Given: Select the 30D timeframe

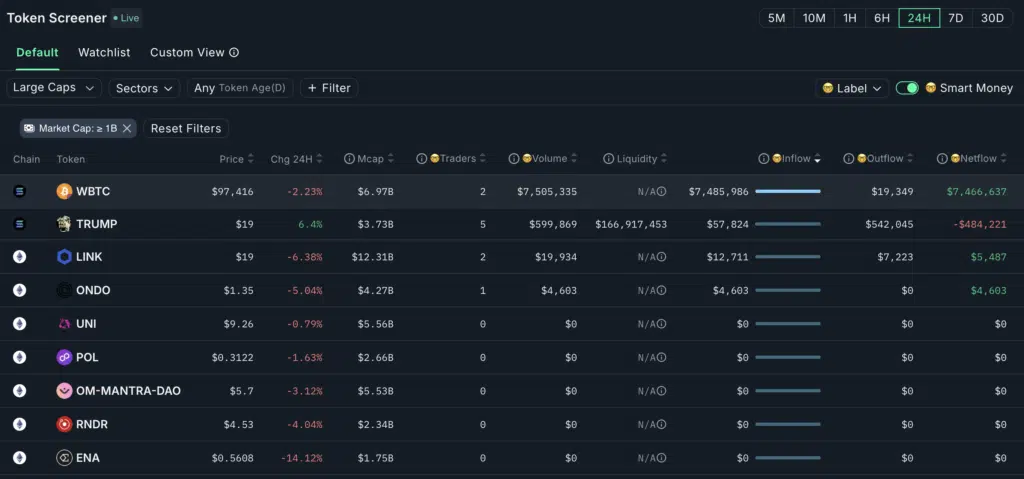Looking at the screenshot, I should click(993, 18).
